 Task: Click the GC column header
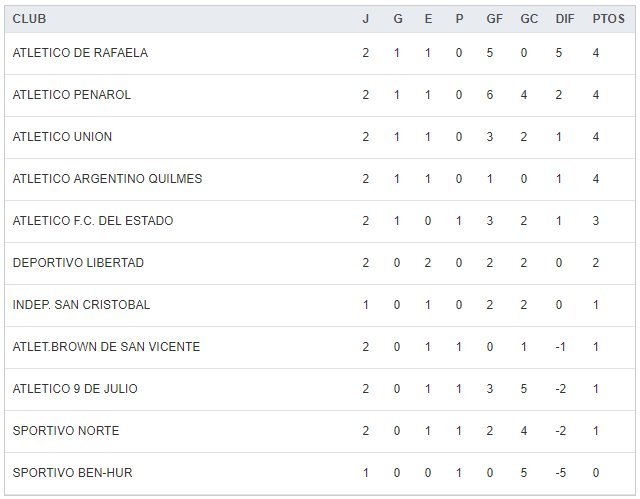(528, 19)
